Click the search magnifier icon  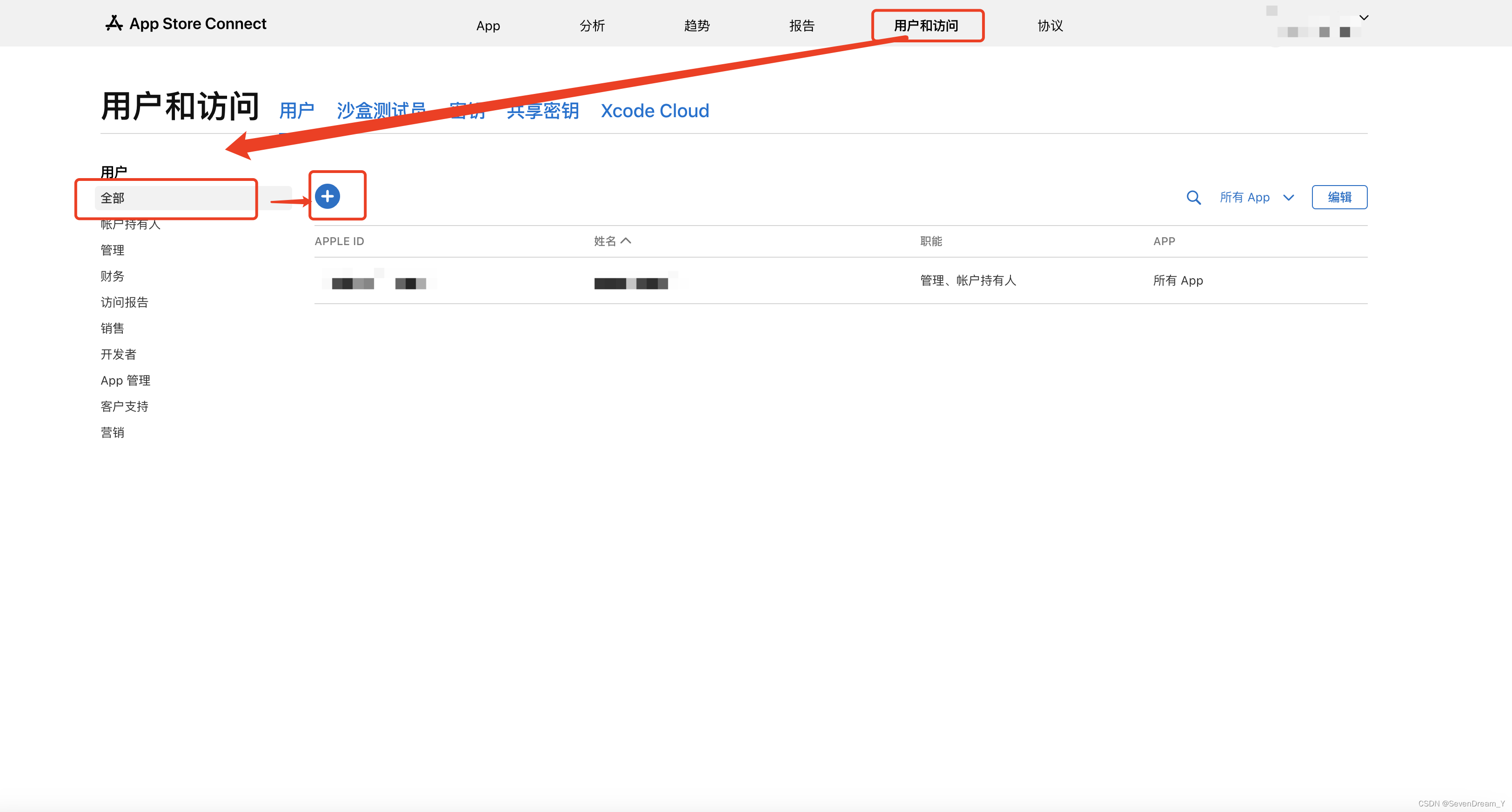[1193, 198]
